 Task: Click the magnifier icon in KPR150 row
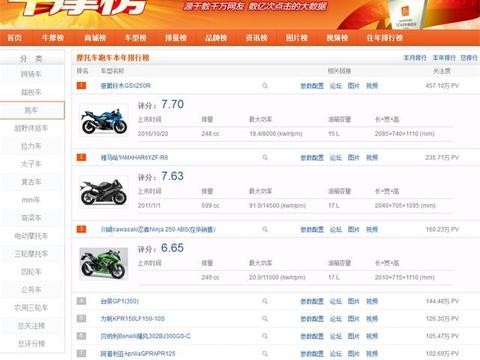265,319
